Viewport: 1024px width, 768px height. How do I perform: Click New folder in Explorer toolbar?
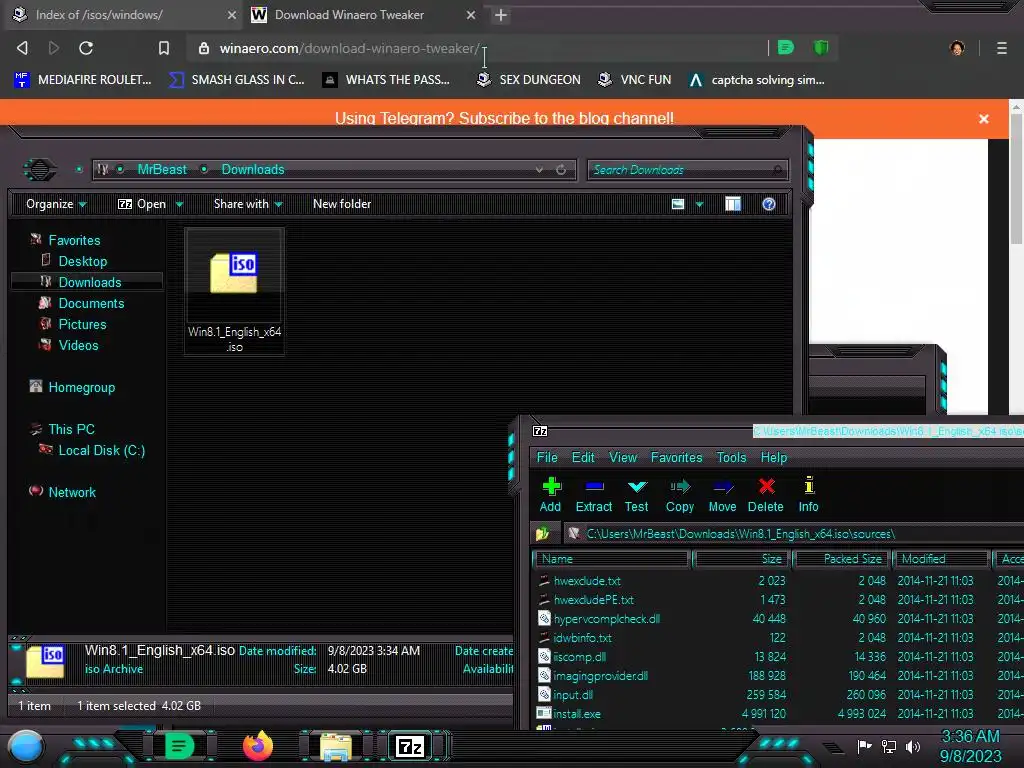pyautogui.click(x=342, y=204)
